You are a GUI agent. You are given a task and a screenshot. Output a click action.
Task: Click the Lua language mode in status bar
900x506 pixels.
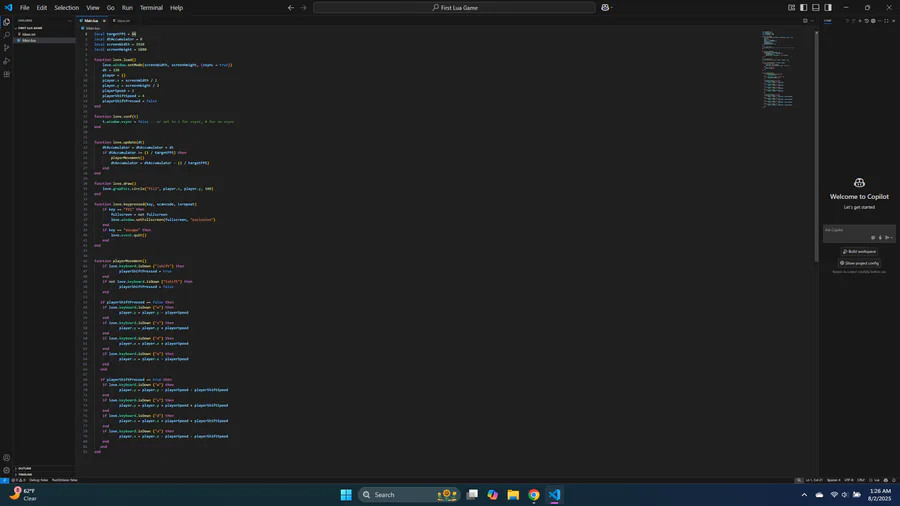875,480
